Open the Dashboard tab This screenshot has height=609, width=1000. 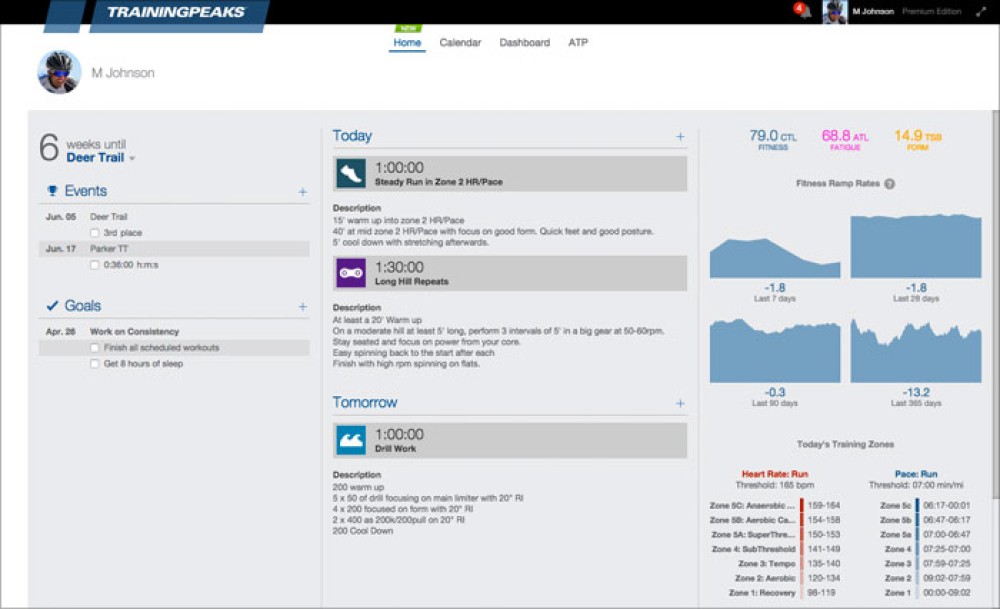point(524,42)
